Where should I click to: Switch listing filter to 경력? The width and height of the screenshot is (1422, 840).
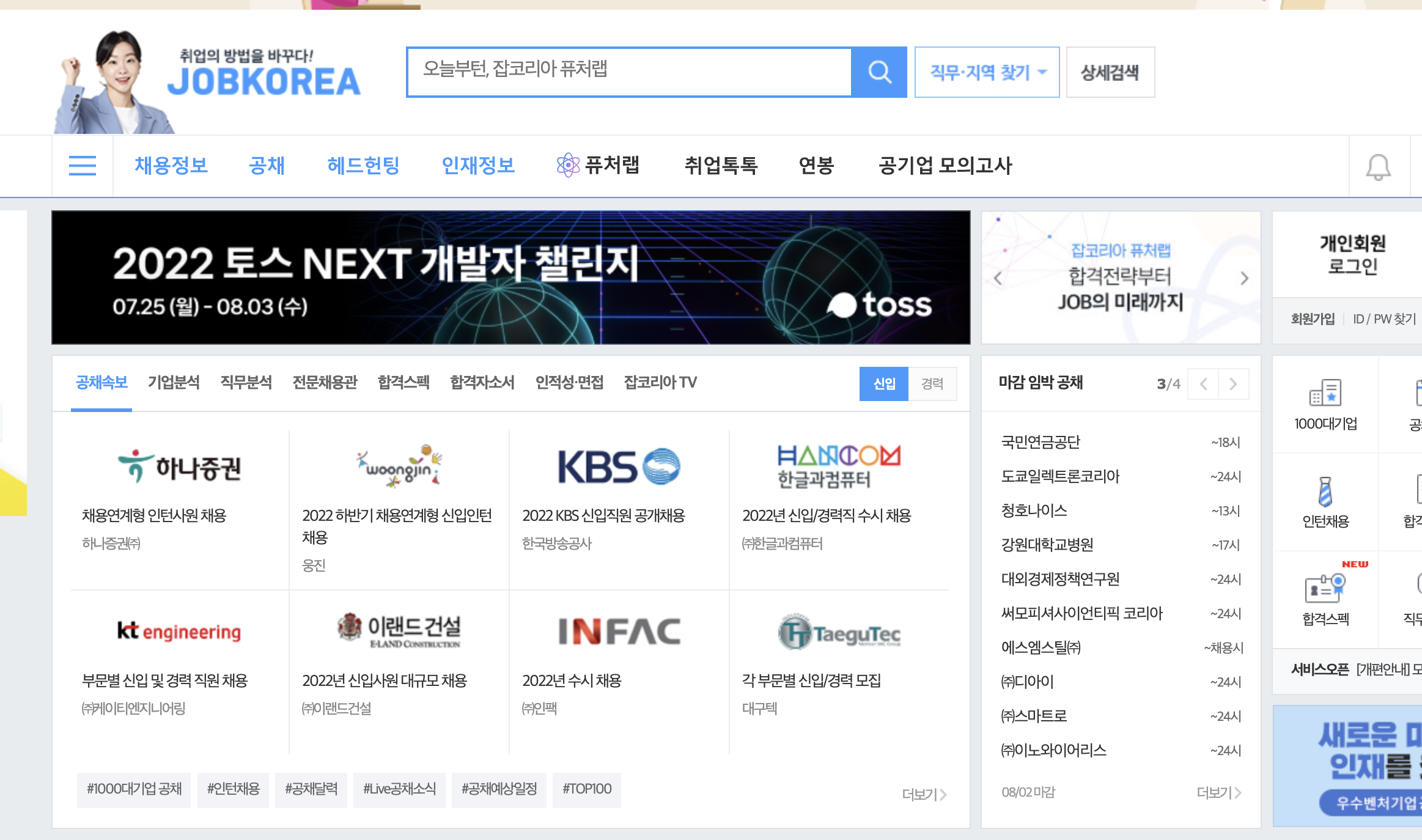point(932,383)
